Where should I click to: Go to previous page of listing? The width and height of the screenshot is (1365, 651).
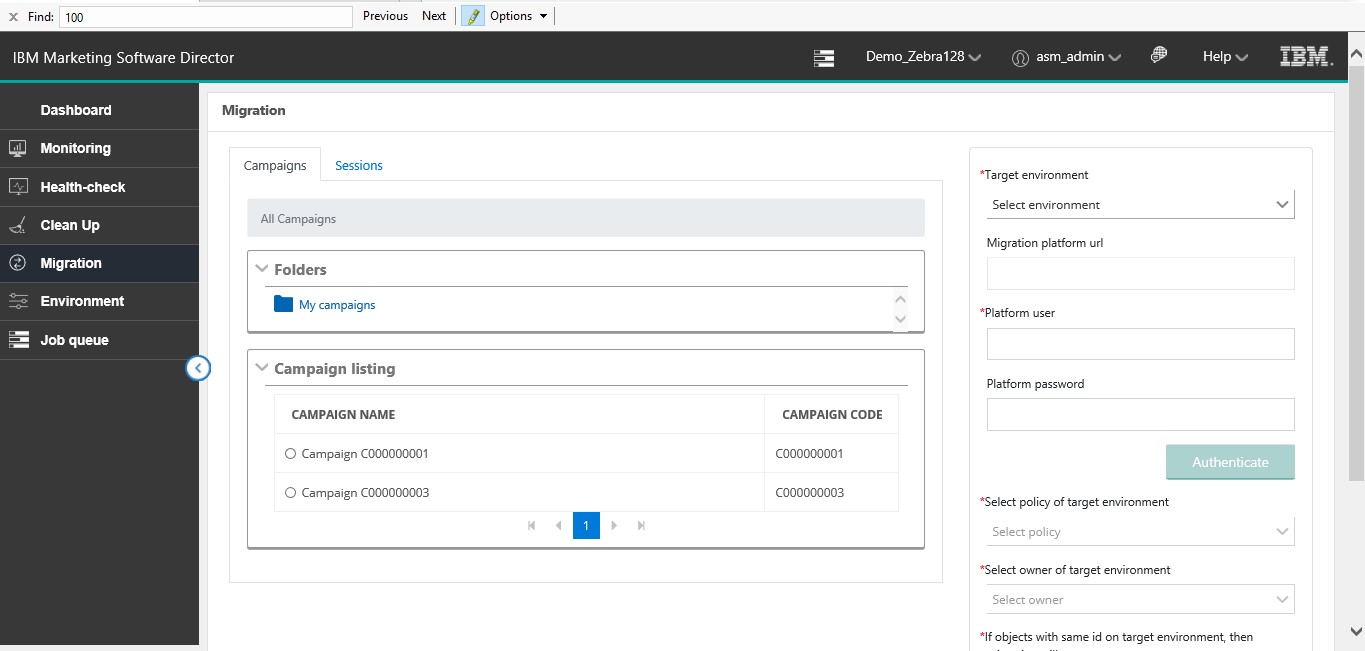(559, 525)
